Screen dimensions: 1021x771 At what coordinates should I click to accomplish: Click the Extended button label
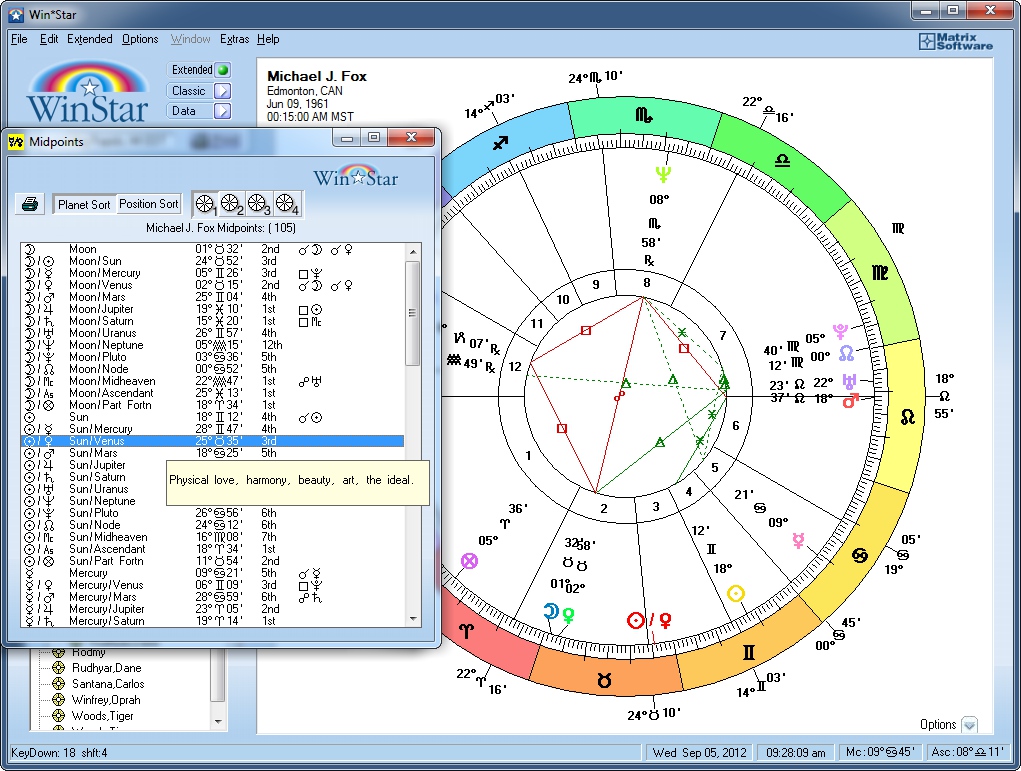192,70
